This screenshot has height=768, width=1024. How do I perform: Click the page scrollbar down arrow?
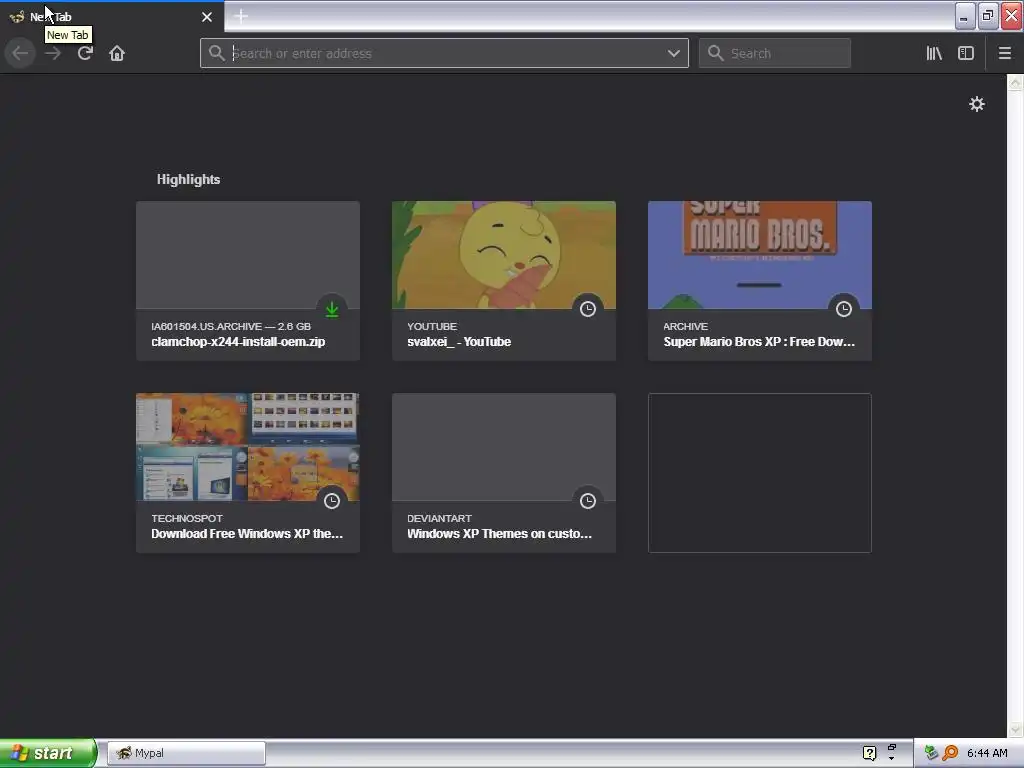(x=1015, y=729)
